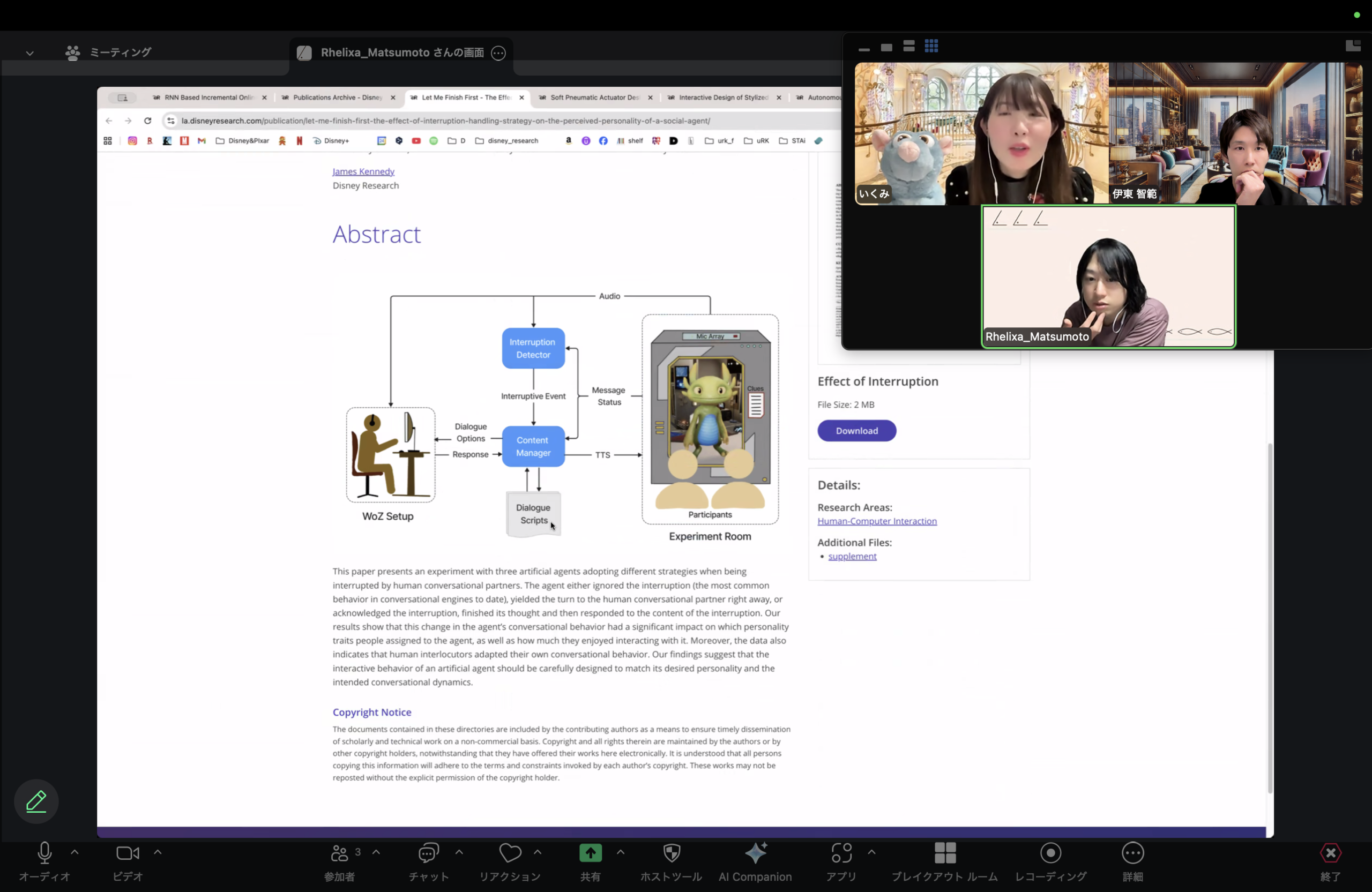This screenshot has width=1372, height=892.
Task: Launch AI Companion sparkle icon
Action: (x=756, y=853)
